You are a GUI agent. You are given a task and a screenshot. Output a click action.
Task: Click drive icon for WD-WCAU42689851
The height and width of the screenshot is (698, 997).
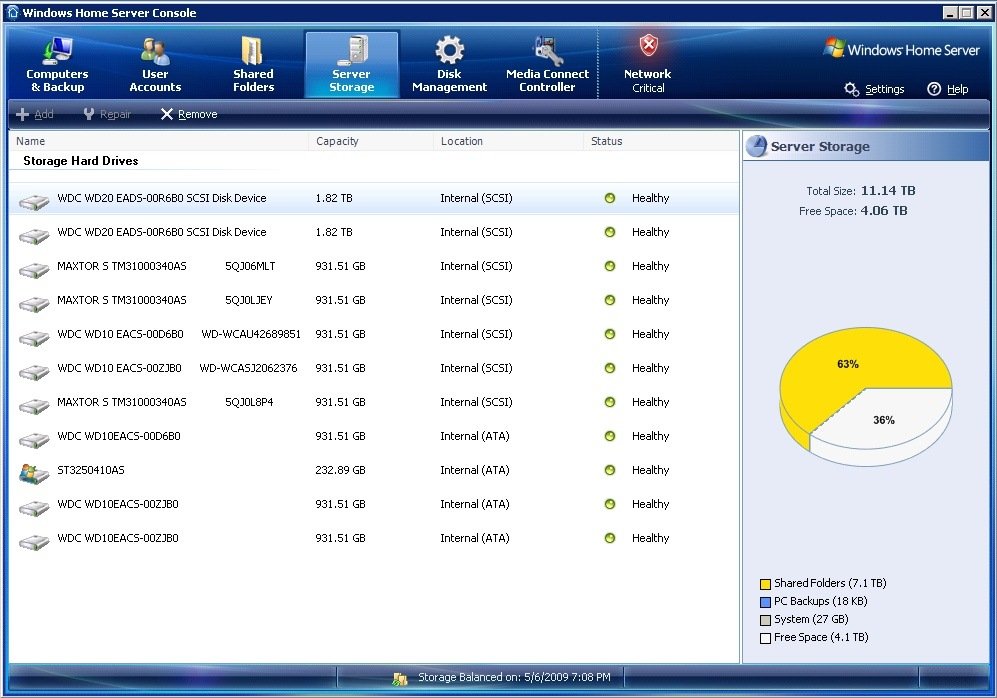34,338
